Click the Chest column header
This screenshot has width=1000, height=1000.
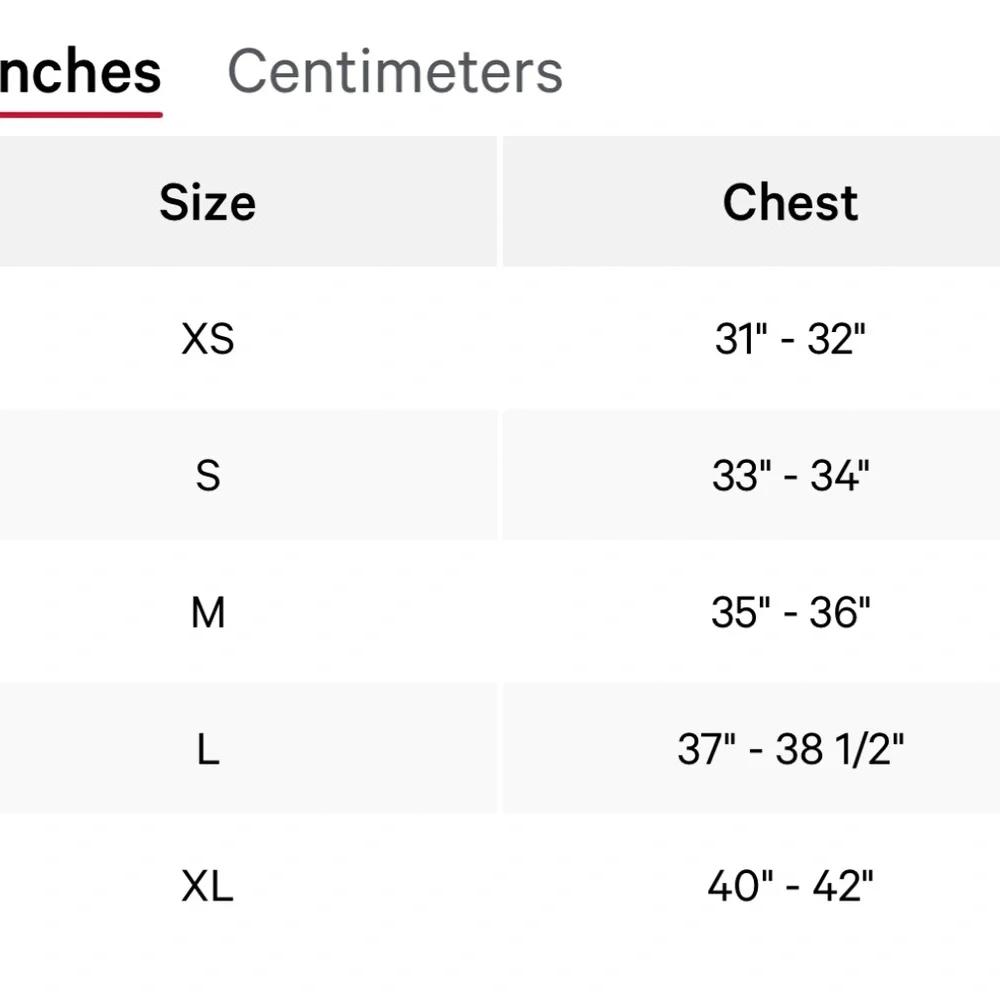tap(790, 203)
